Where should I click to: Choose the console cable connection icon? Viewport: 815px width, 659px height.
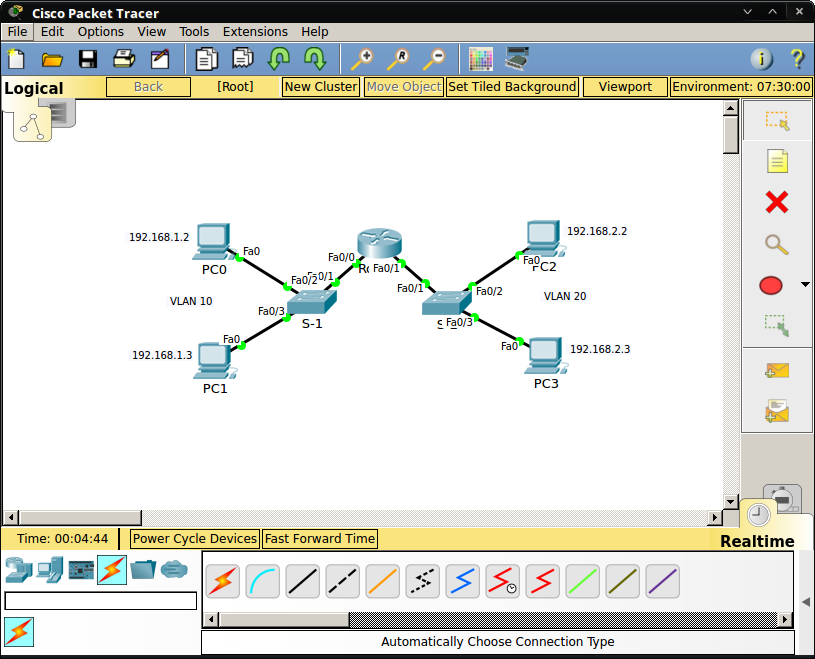tap(262, 581)
